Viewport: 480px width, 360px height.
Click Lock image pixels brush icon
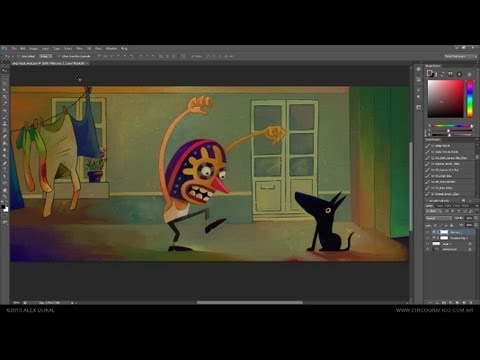pyautogui.click(x=441, y=225)
